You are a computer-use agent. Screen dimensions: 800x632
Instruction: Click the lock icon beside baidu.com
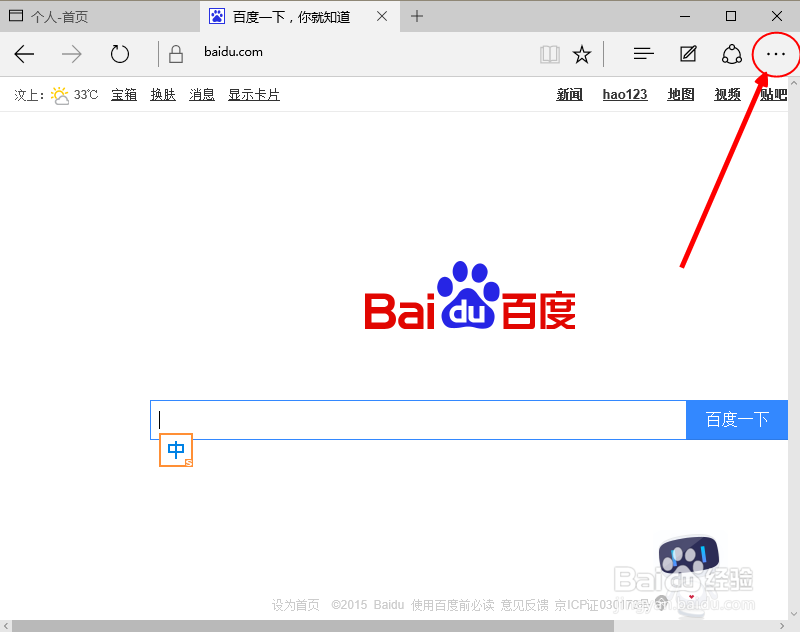coord(176,54)
